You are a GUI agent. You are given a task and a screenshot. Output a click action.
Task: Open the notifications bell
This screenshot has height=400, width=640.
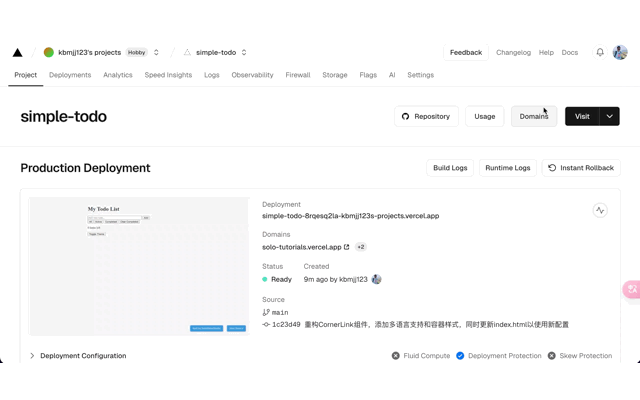600,52
